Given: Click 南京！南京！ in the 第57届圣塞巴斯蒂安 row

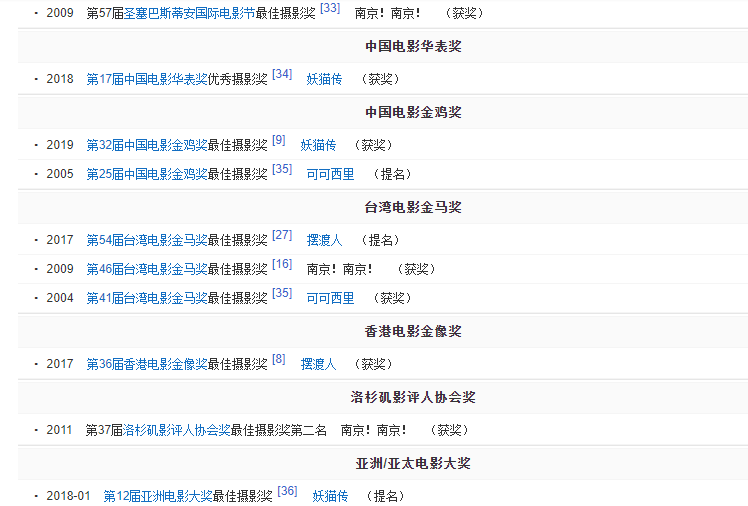Looking at the screenshot, I should pyautogui.click(x=388, y=13).
